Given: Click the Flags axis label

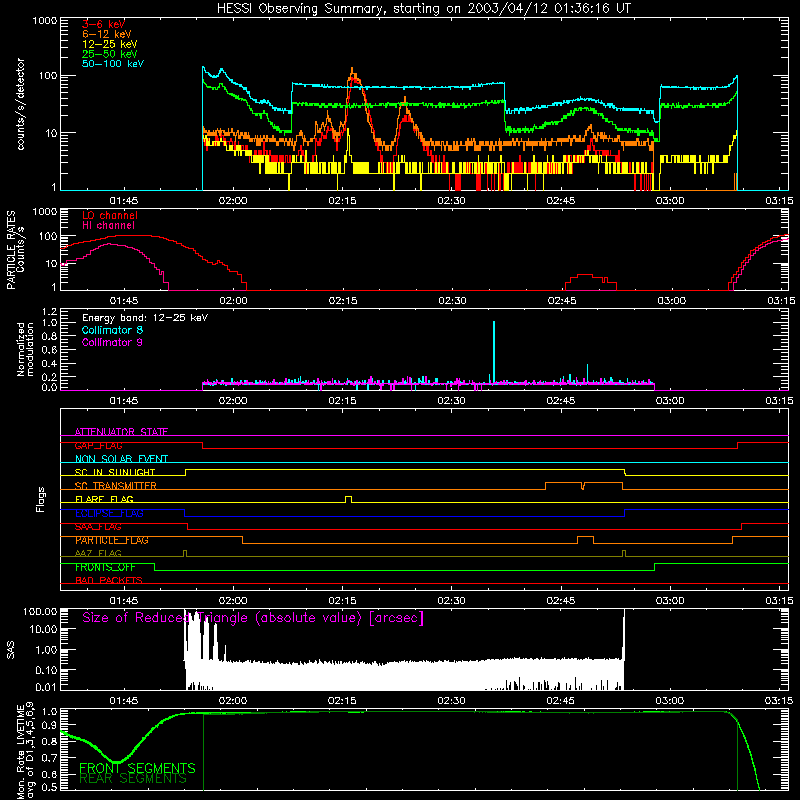Looking at the screenshot, I should [x=41, y=499].
